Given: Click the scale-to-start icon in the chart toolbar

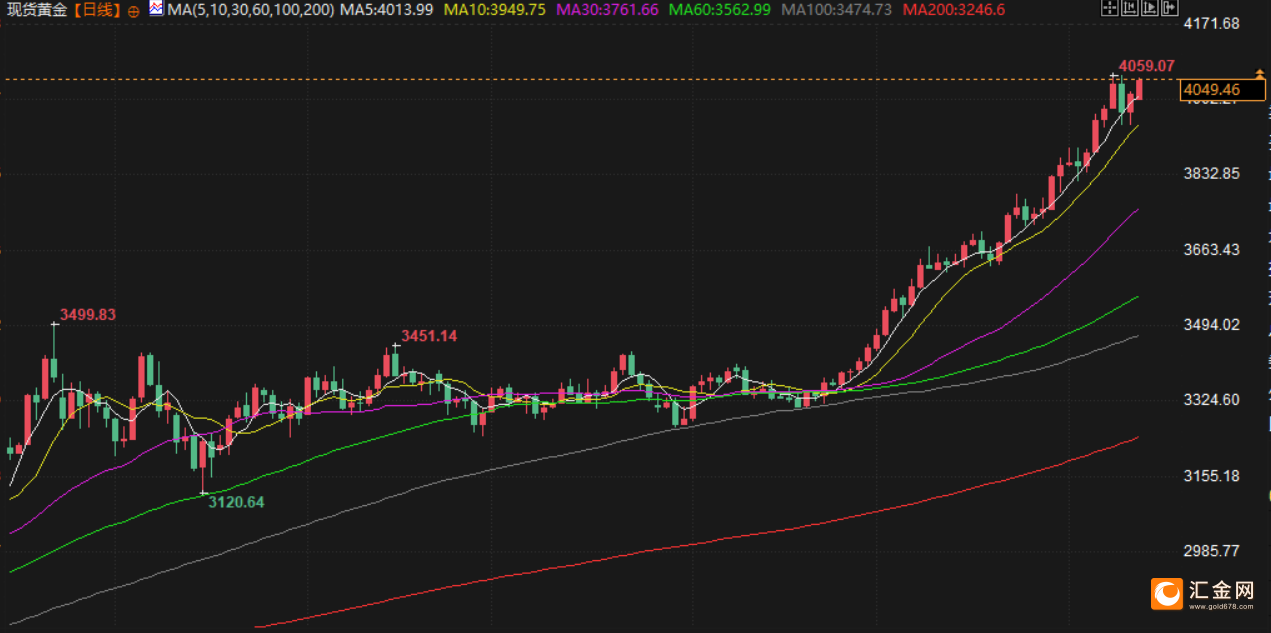Looking at the screenshot, I should 1130,7.
